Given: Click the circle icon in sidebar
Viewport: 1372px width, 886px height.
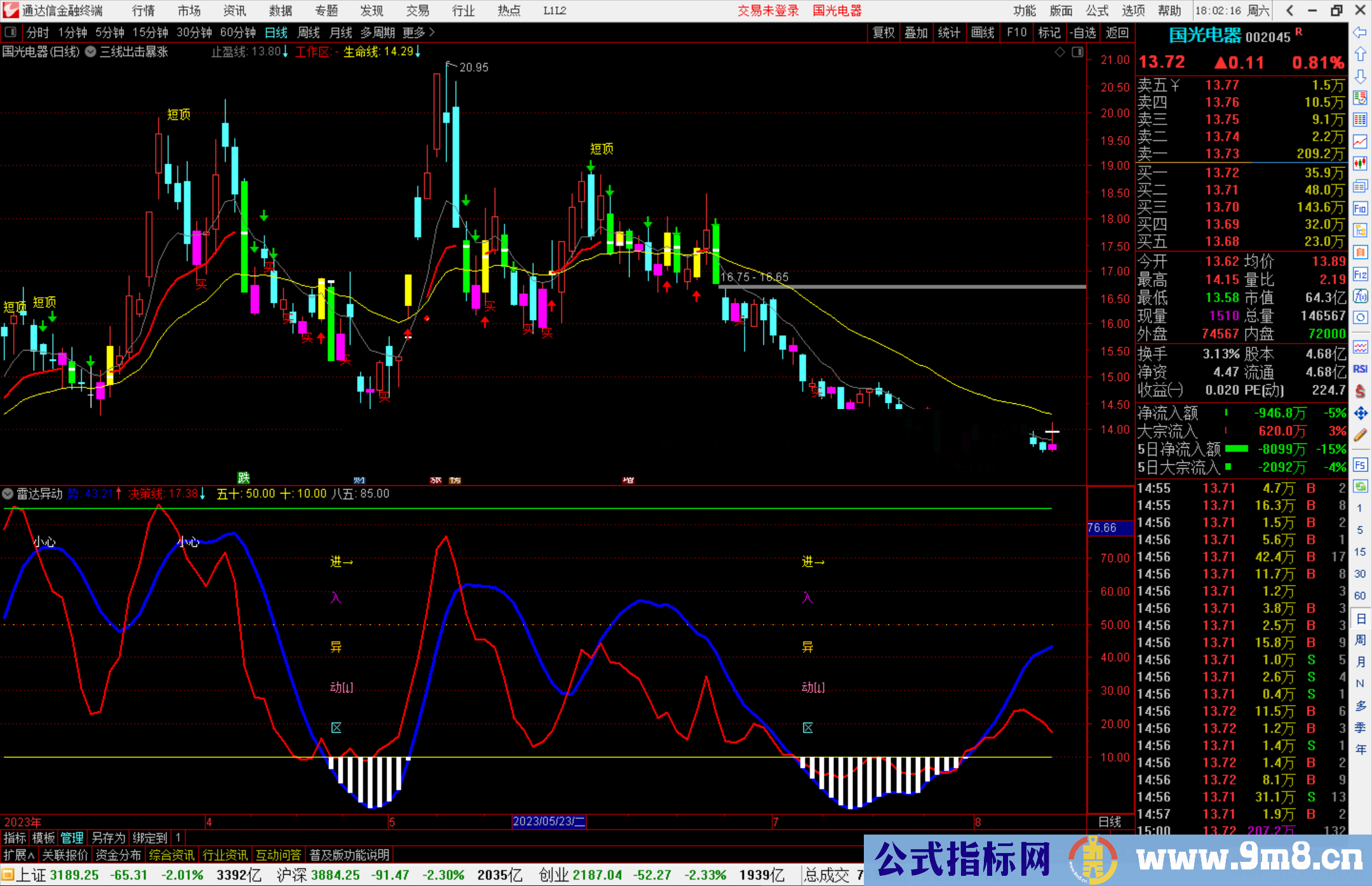Looking at the screenshot, I should pyautogui.click(x=1360, y=318).
